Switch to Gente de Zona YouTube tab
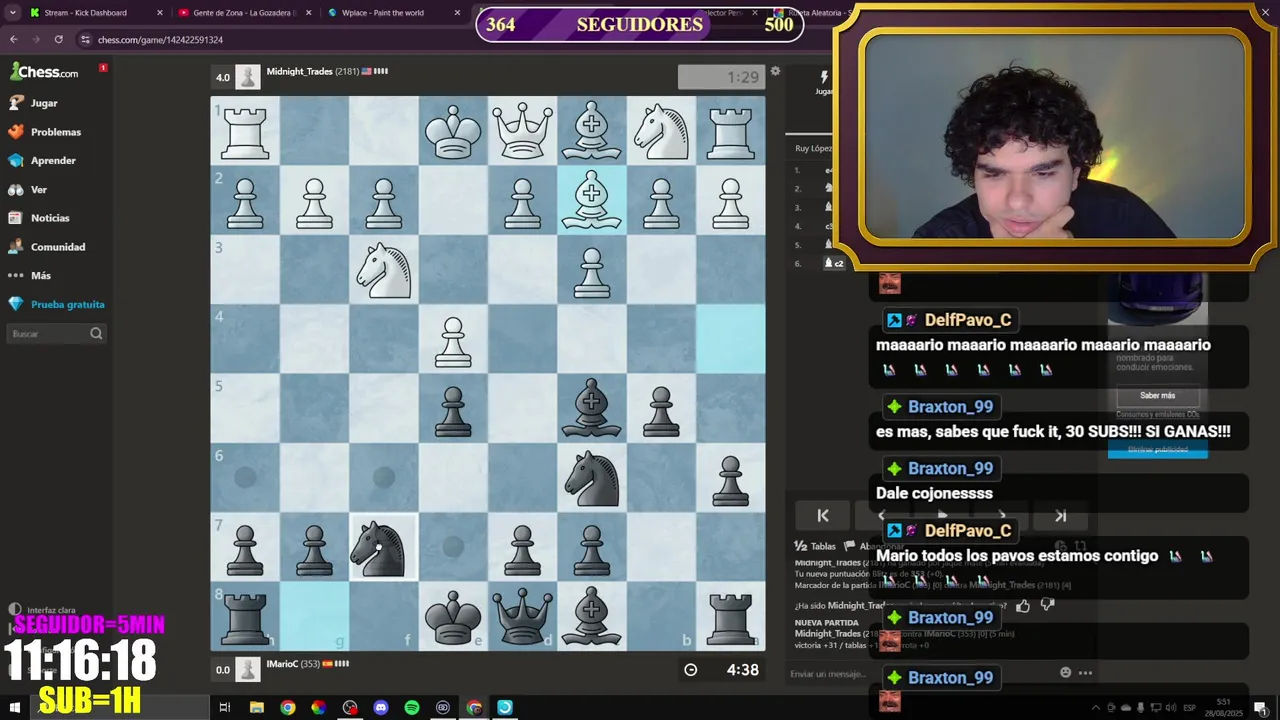The image size is (1280, 720). [244, 13]
